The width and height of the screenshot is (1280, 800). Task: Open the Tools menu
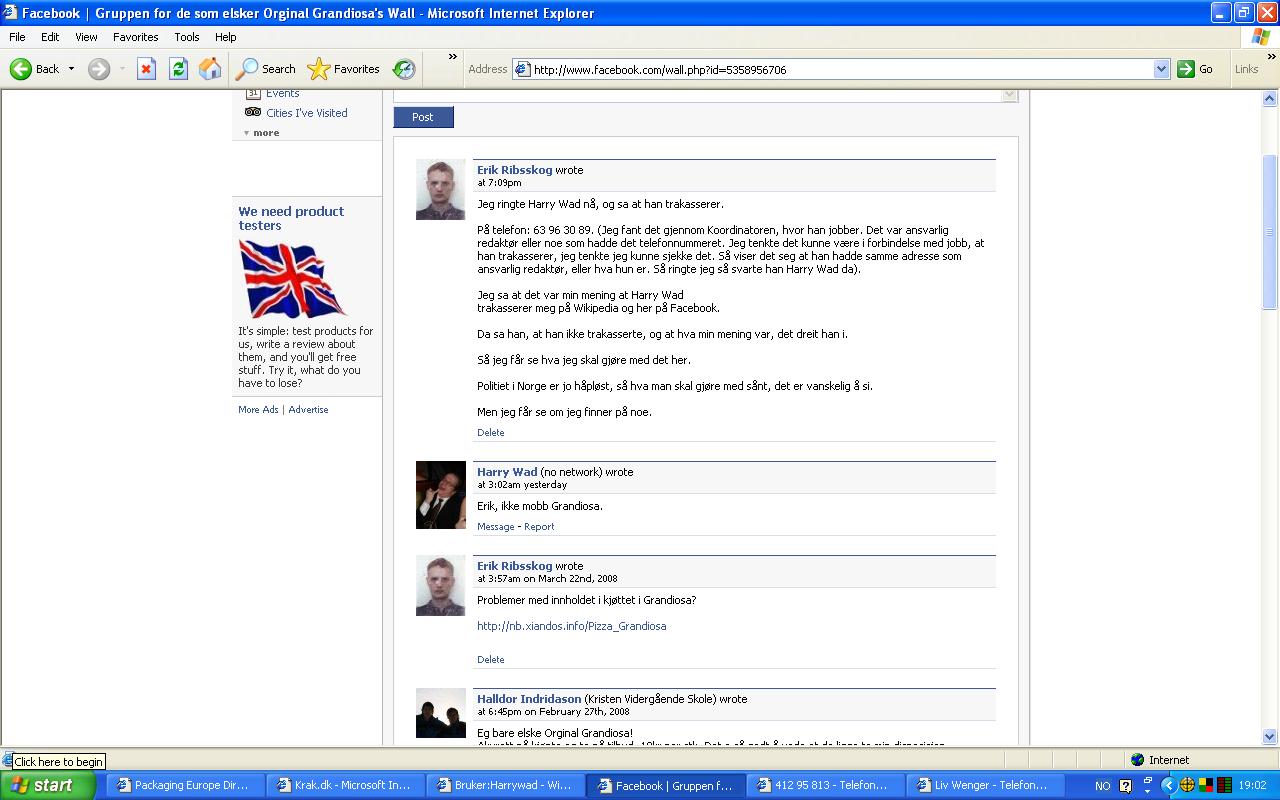point(187,37)
